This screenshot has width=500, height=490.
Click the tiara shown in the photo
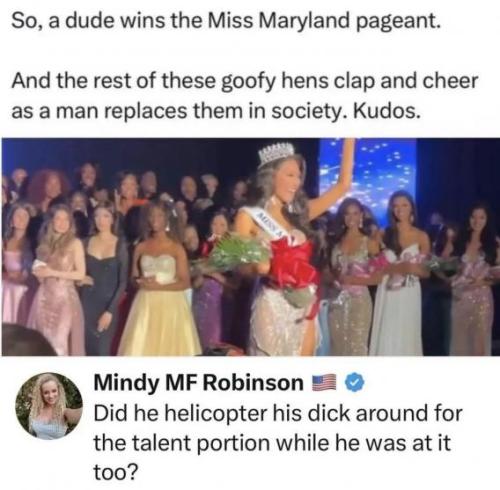[x=275, y=154]
